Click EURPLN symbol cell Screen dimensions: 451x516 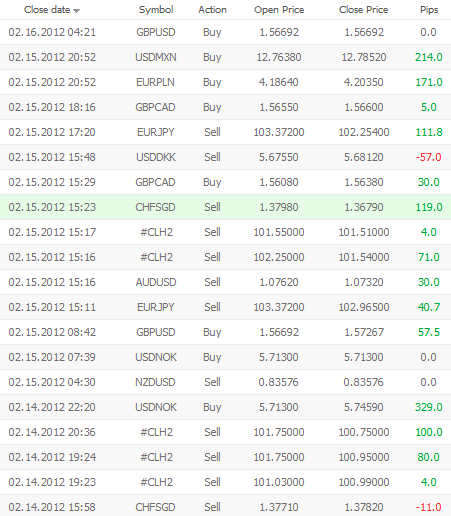pyautogui.click(x=155, y=82)
